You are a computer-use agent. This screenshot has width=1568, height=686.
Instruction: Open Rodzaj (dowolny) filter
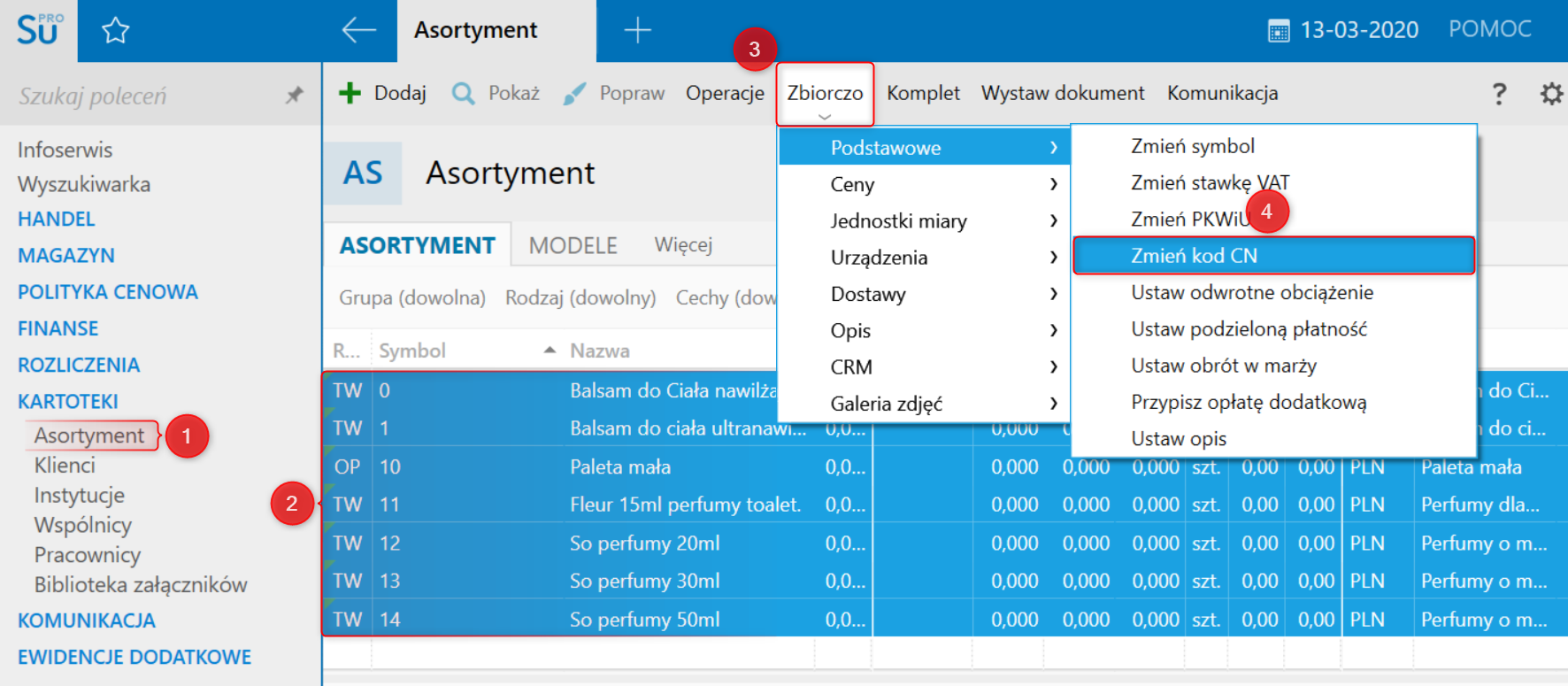point(580,297)
